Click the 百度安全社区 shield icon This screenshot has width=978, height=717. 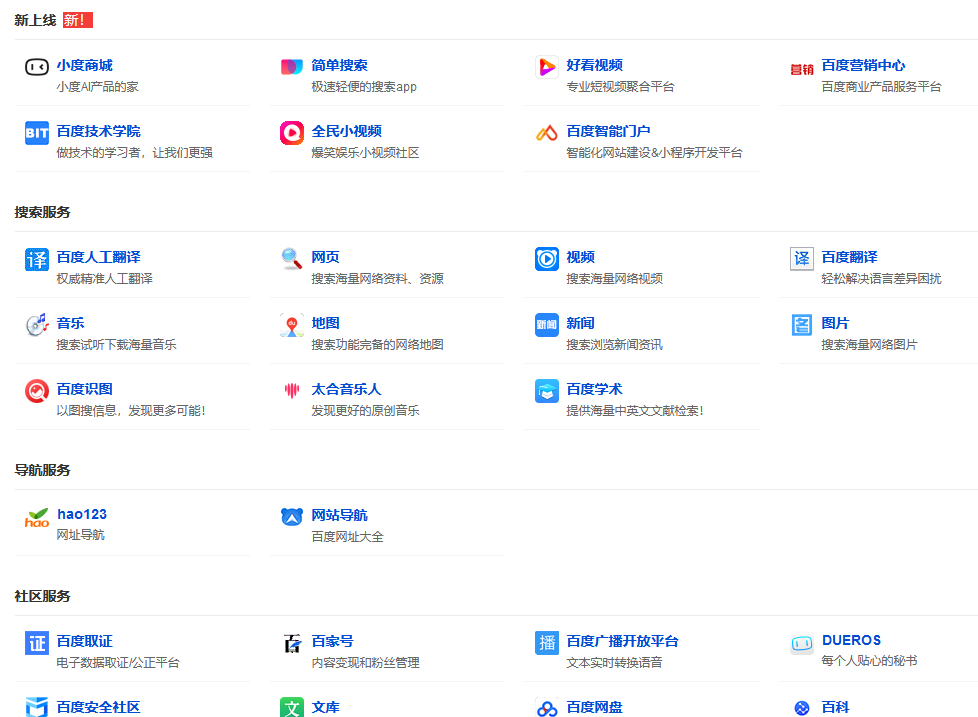click(x=37, y=708)
